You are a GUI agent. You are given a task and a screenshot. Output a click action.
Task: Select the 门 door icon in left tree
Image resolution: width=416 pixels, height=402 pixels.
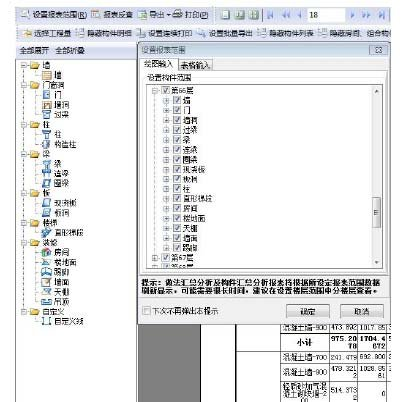[x=47, y=95]
